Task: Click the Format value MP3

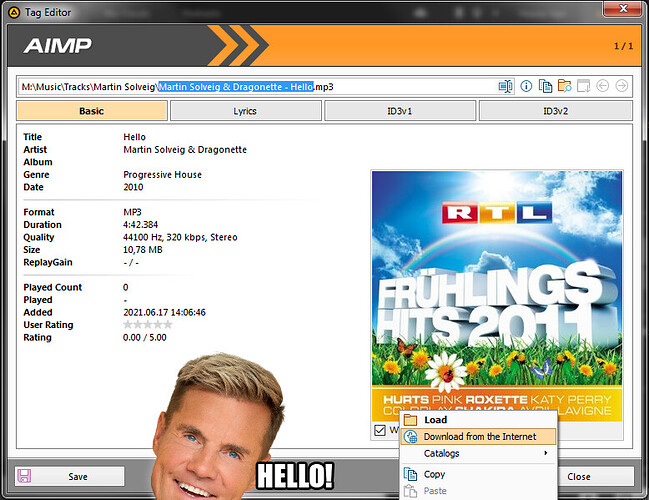Action: [132, 212]
